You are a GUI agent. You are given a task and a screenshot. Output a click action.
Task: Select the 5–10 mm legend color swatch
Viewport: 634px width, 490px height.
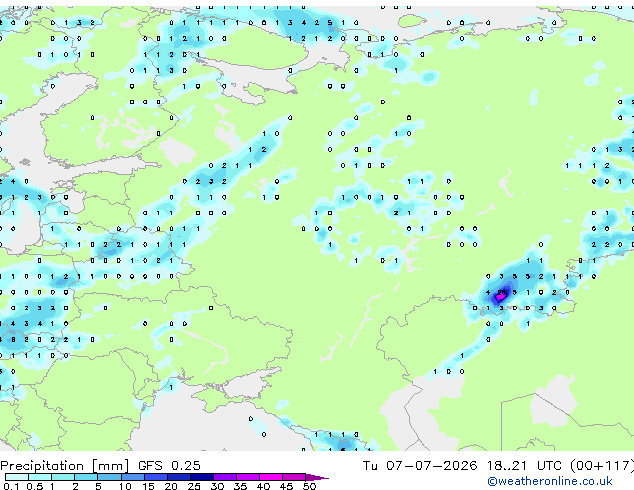pyautogui.click(x=109, y=477)
